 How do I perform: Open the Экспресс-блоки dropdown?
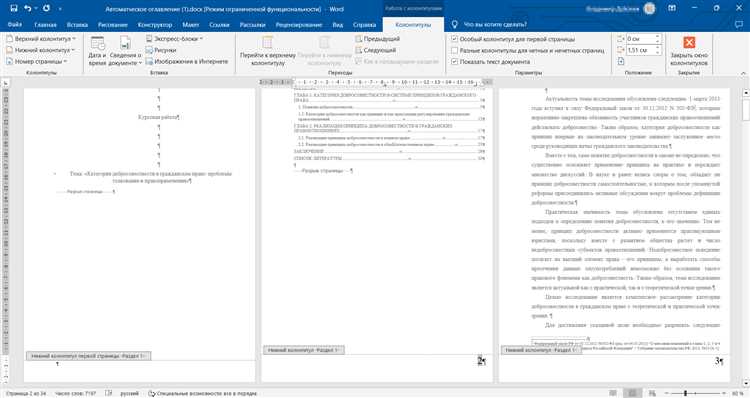(175, 39)
